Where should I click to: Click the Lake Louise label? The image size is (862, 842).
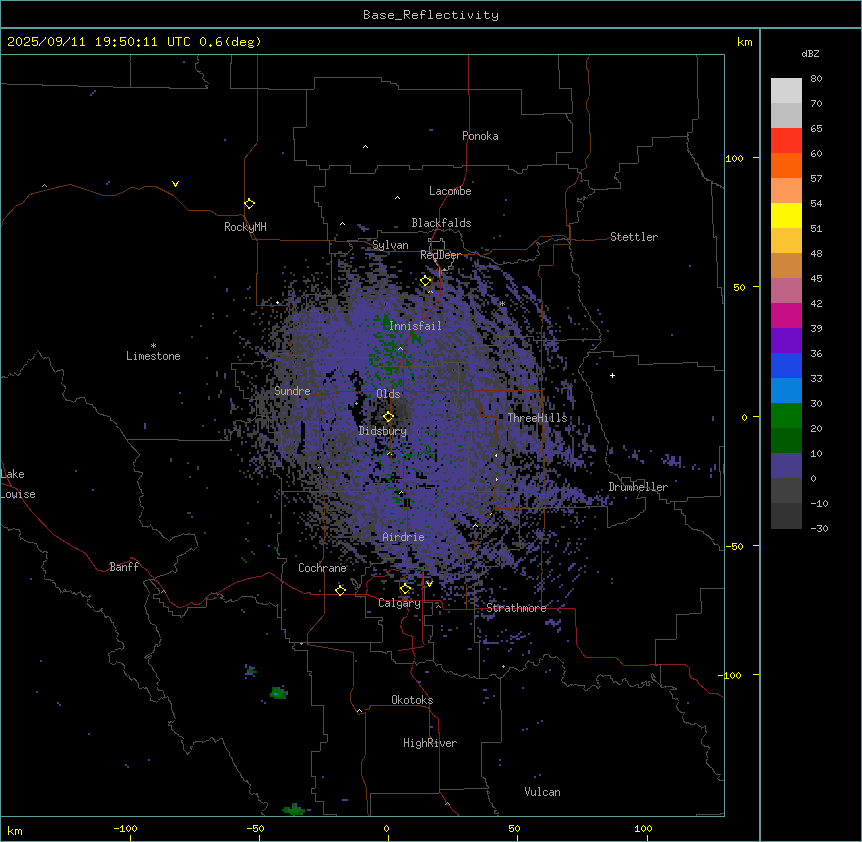[18, 484]
